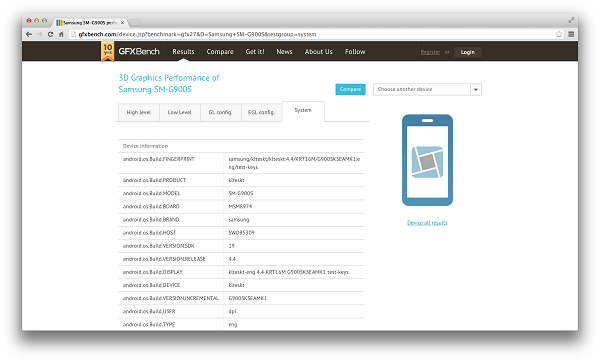
Task: Click the android.os.Build.MODEL label
Action: click(x=151, y=193)
